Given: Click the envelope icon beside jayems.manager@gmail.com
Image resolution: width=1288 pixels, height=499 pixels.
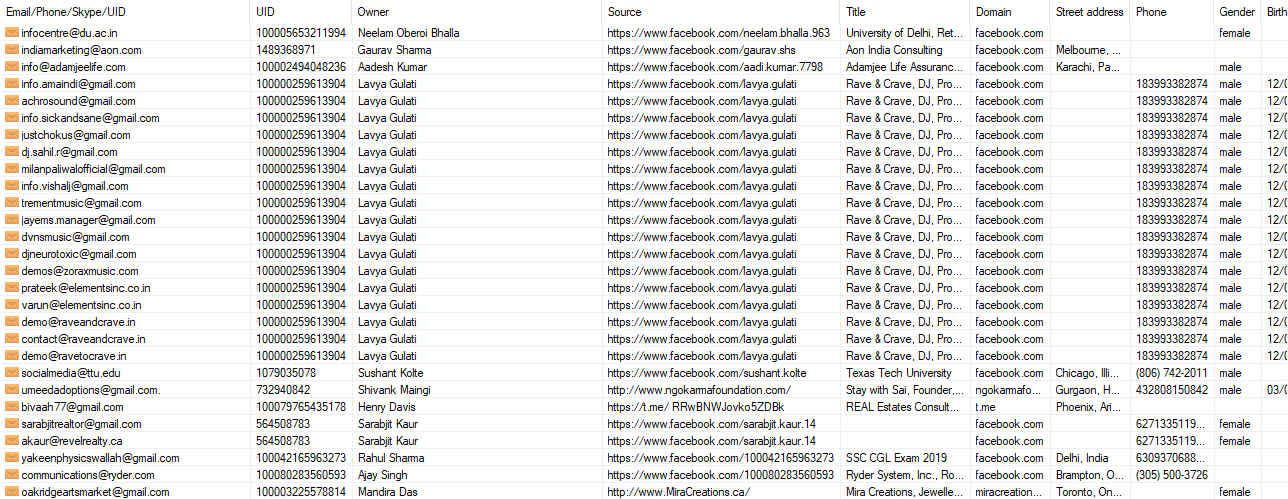Looking at the screenshot, I should pos(12,220).
